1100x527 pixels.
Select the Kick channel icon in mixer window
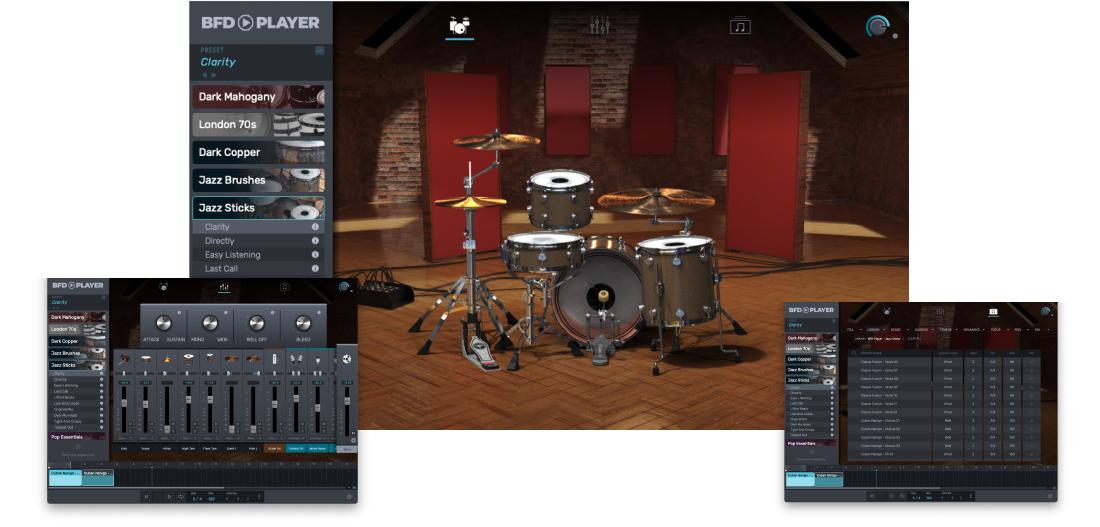click(x=124, y=359)
